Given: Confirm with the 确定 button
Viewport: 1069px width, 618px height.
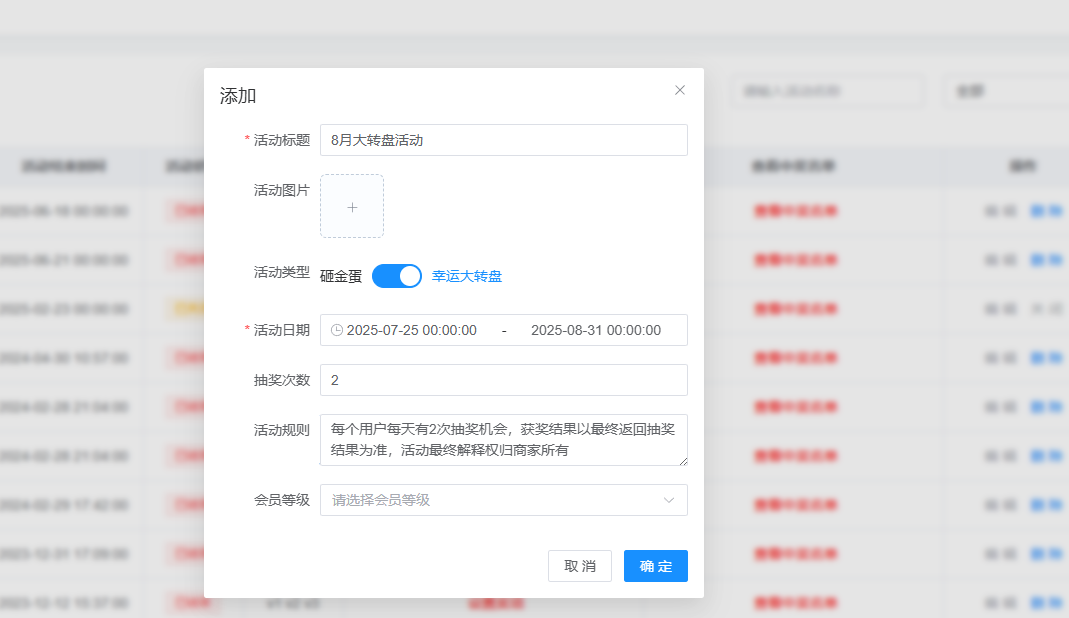Looking at the screenshot, I should 656,566.
